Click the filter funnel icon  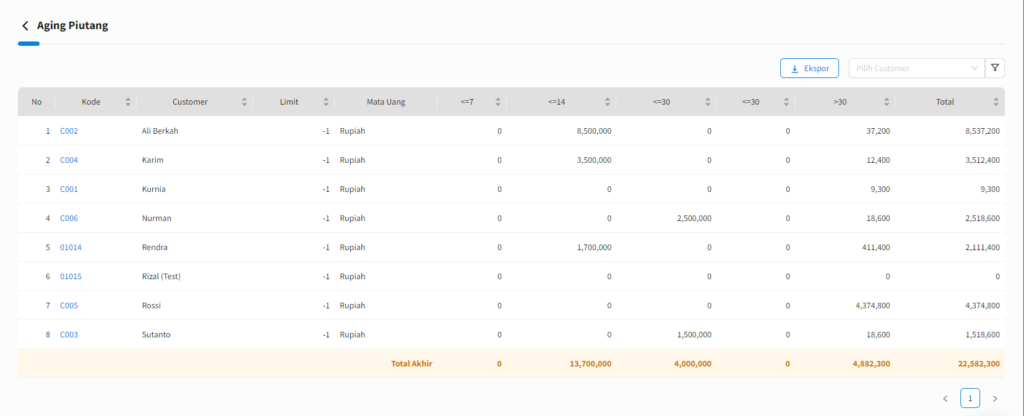[995, 68]
